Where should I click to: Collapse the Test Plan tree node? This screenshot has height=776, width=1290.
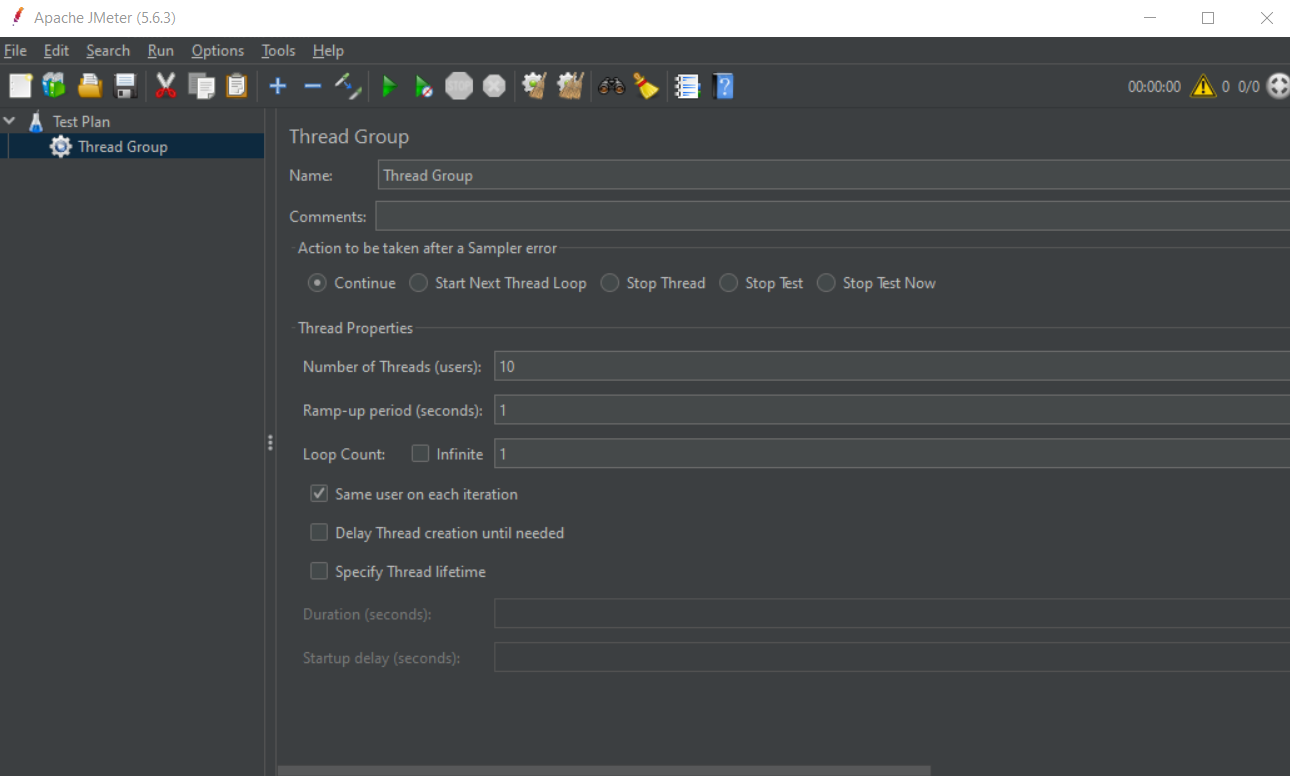click(x=10, y=121)
